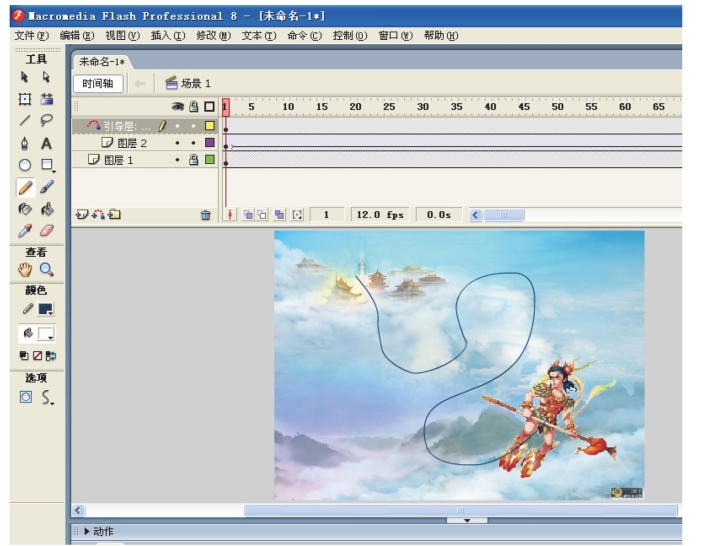
Task: Open the 命令(C) menu
Action: (304, 35)
